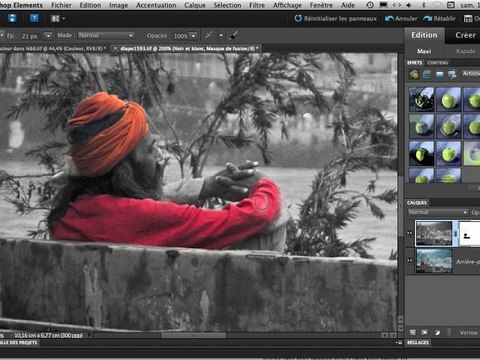480x360 pixels.
Task: Open the airbrush options dropdown arrow
Action: coord(221,35)
